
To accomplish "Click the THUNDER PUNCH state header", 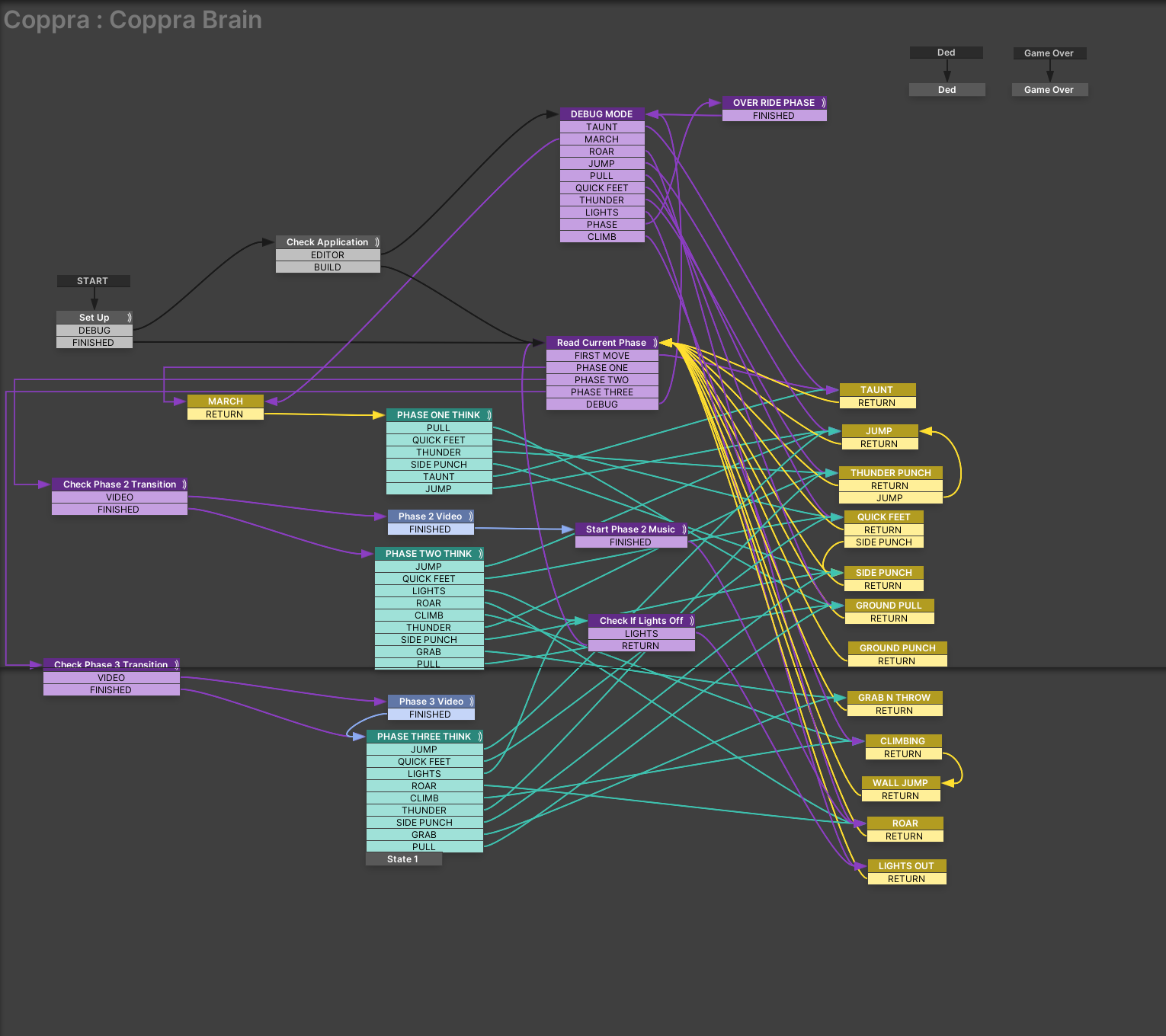I will (x=890, y=473).
